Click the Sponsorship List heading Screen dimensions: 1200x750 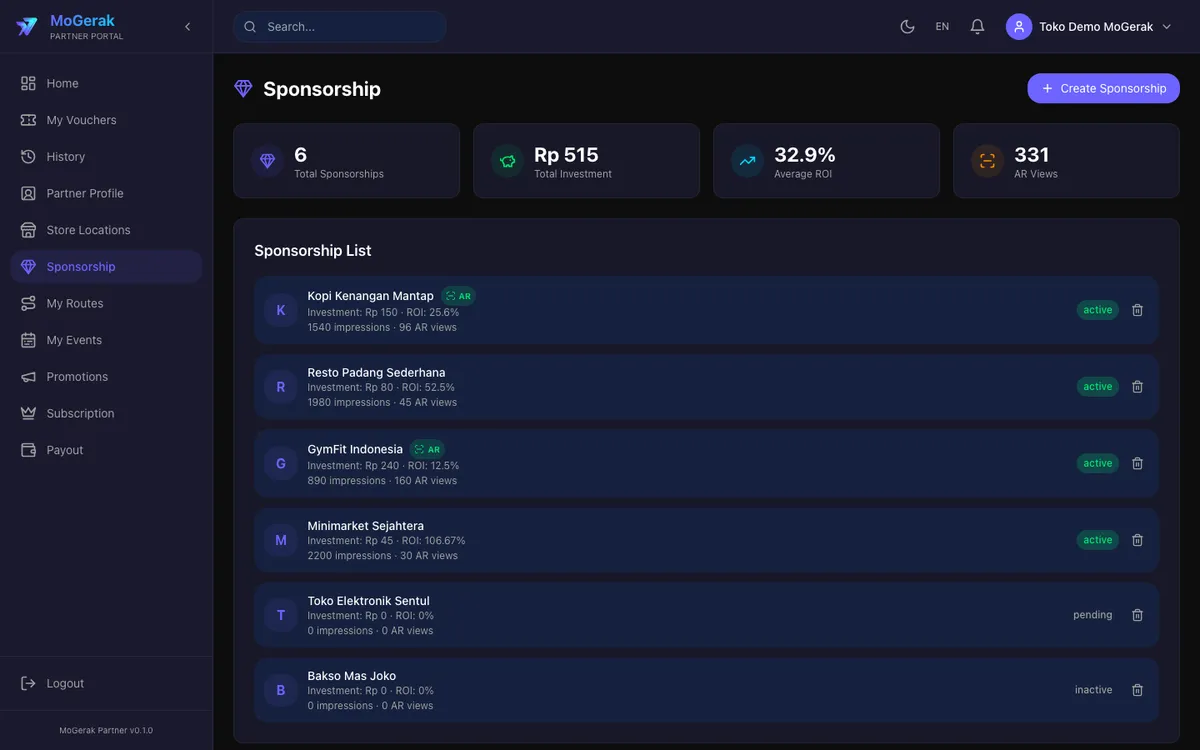coord(313,251)
